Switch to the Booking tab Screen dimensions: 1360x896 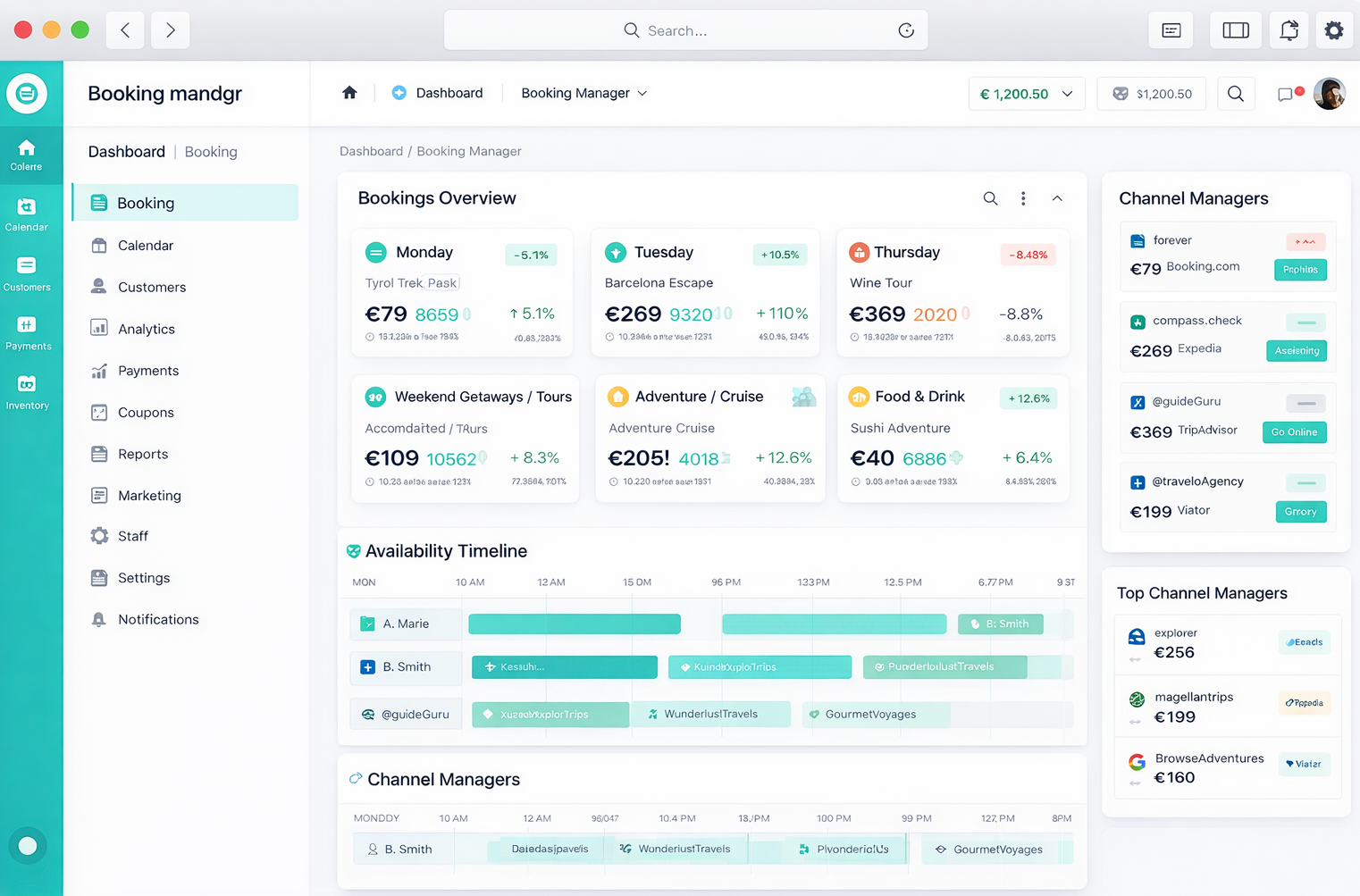tap(211, 152)
